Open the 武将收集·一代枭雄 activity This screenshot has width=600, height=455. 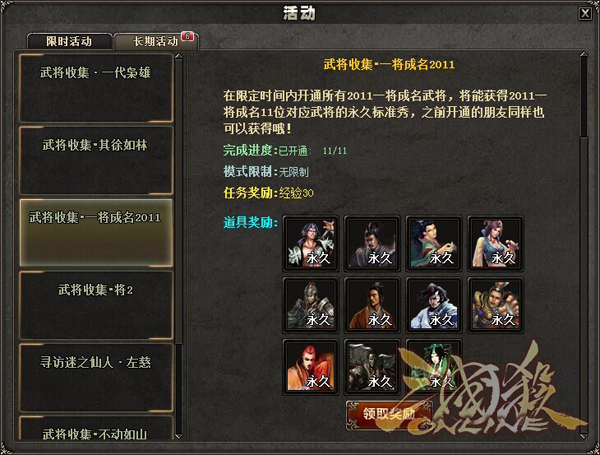click(96, 88)
